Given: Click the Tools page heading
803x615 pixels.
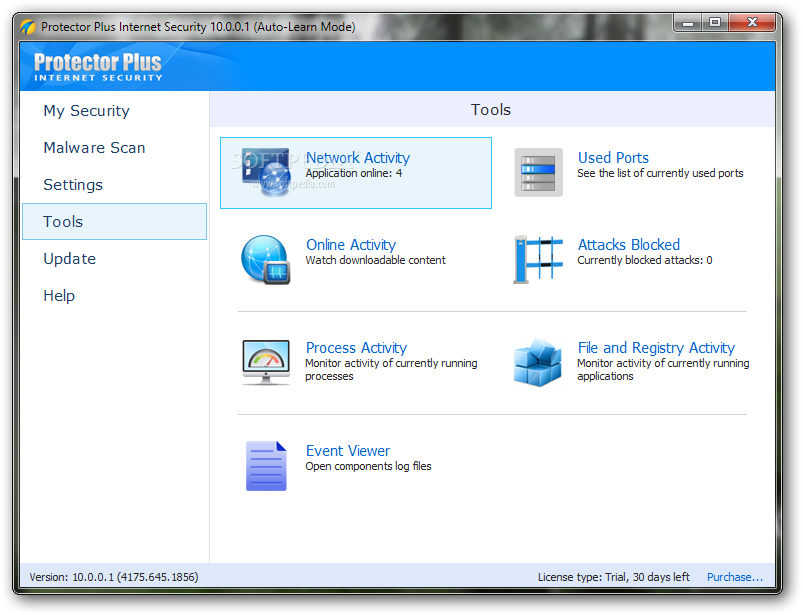Looking at the screenshot, I should [491, 110].
